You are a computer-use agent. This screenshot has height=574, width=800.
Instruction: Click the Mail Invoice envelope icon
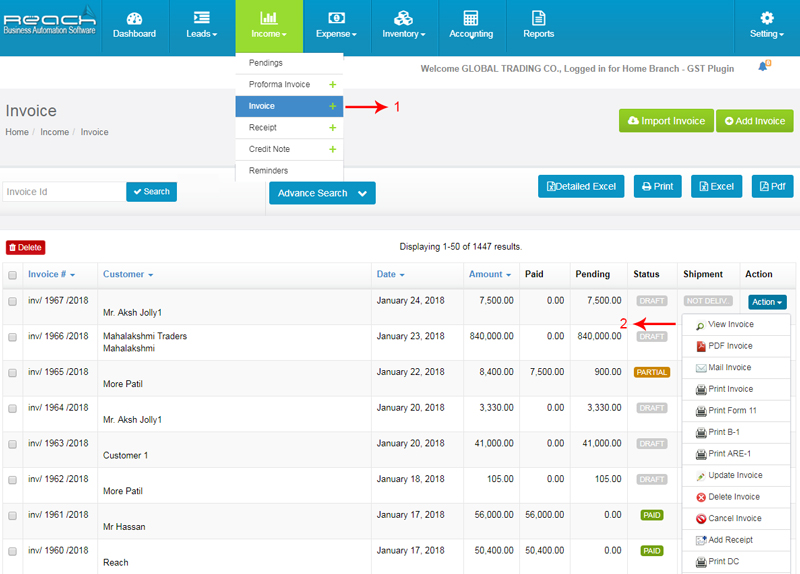tap(701, 368)
